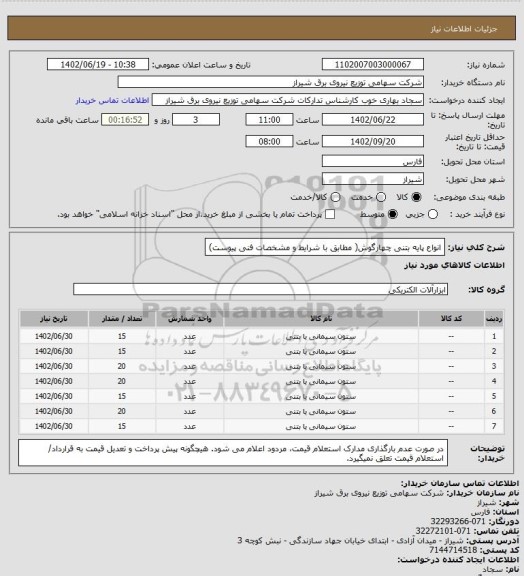Click the buyer organization name field
The height and width of the screenshot is (576, 524).
[270, 82]
